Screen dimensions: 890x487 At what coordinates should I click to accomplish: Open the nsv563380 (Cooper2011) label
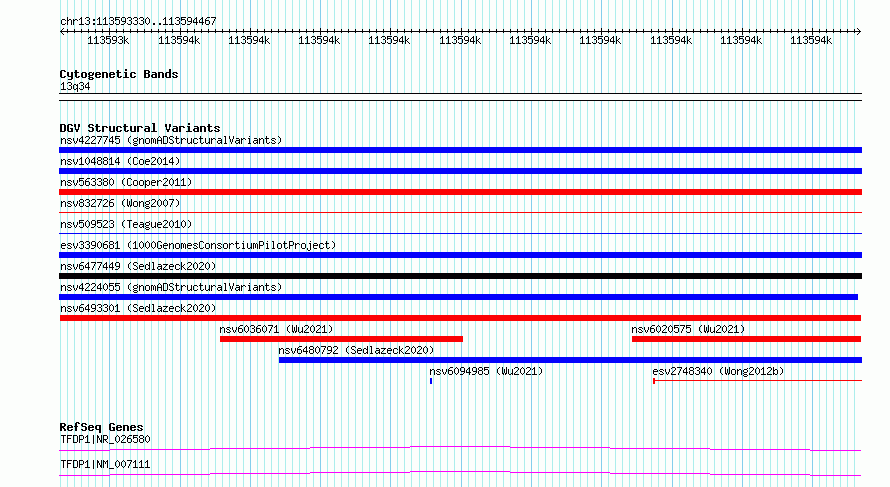[x=126, y=182]
